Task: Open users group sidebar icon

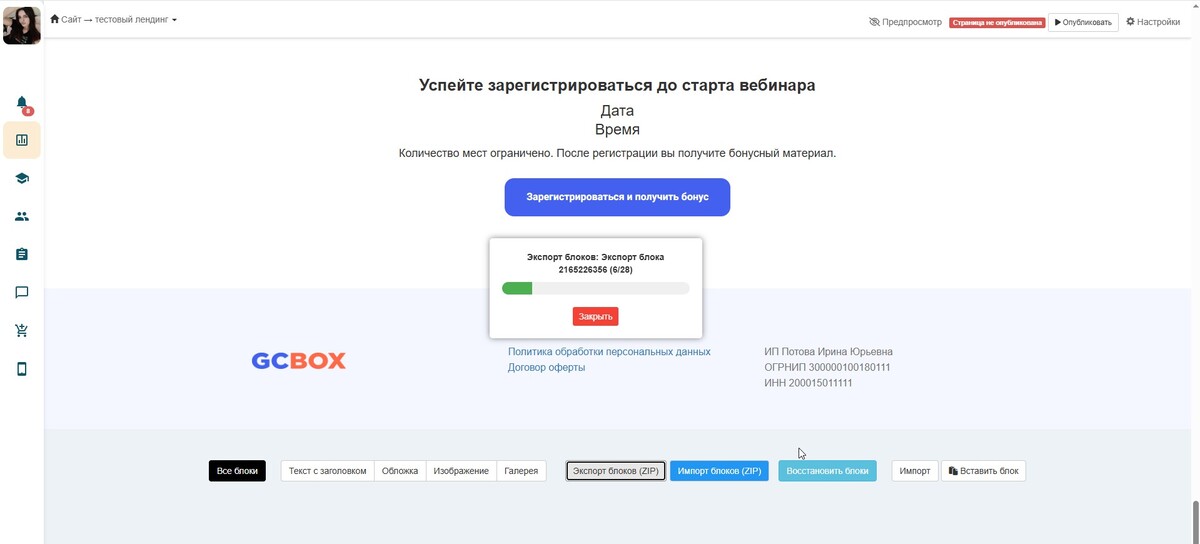Action: [22, 216]
